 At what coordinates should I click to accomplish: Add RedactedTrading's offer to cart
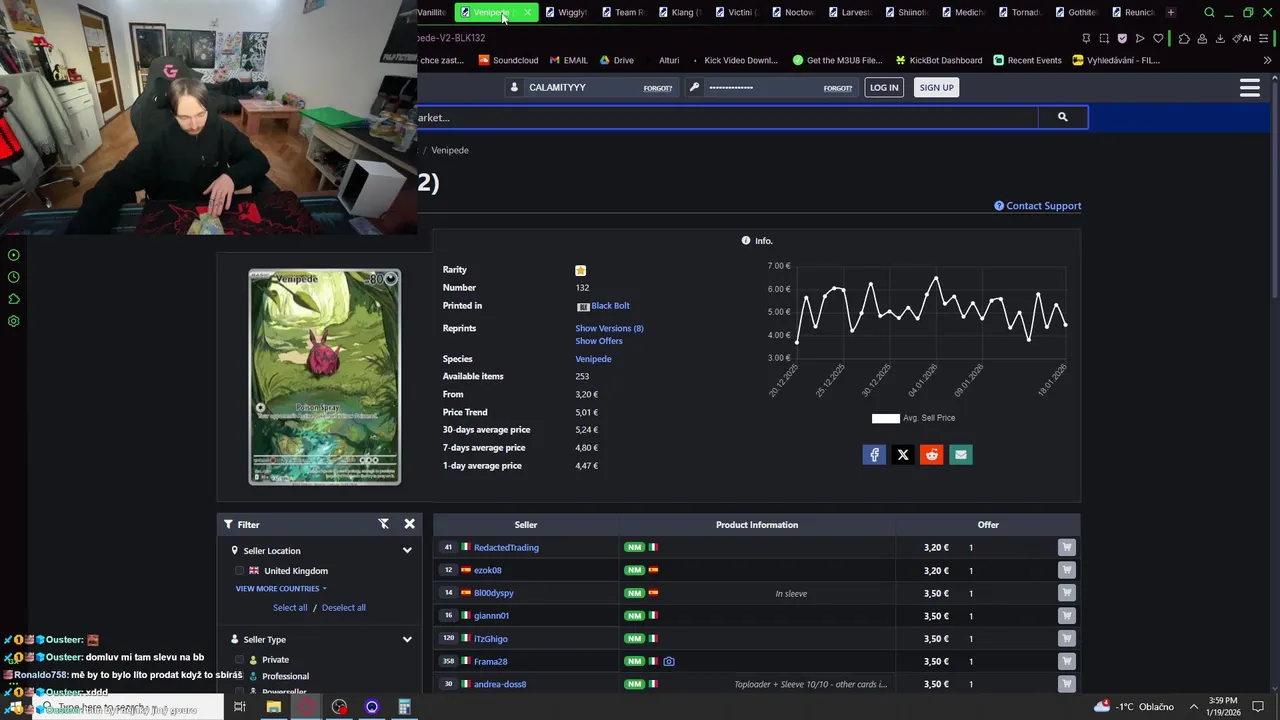click(1067, 547)
